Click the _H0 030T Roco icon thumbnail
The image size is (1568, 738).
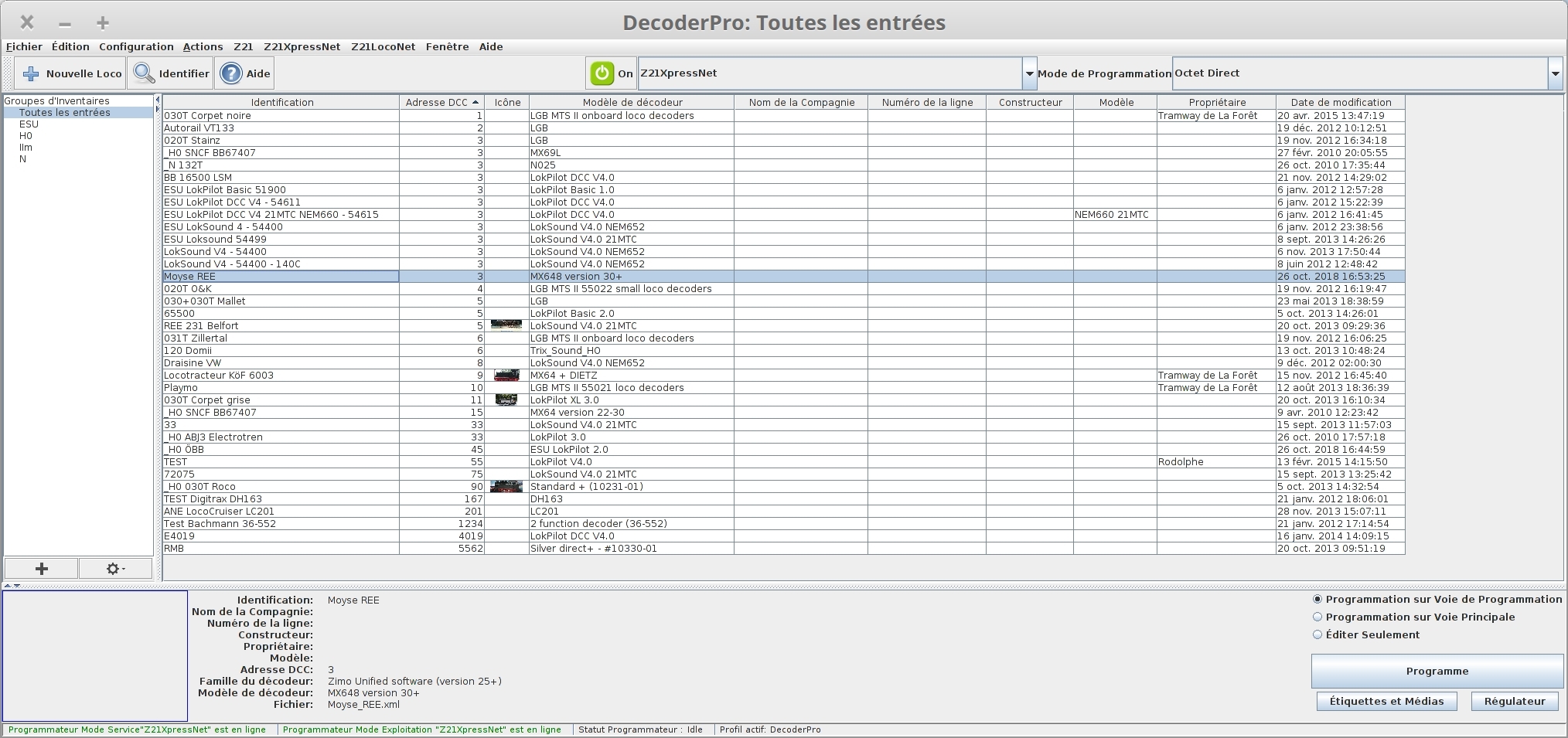coord(506,486)
